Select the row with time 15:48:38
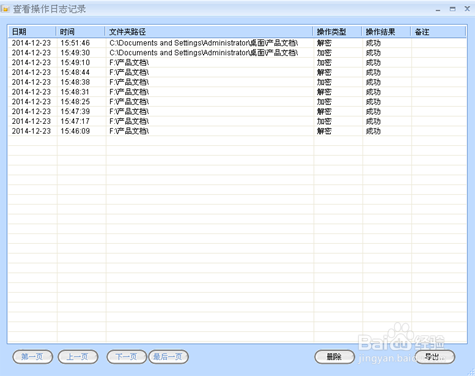 coord(237,82)
